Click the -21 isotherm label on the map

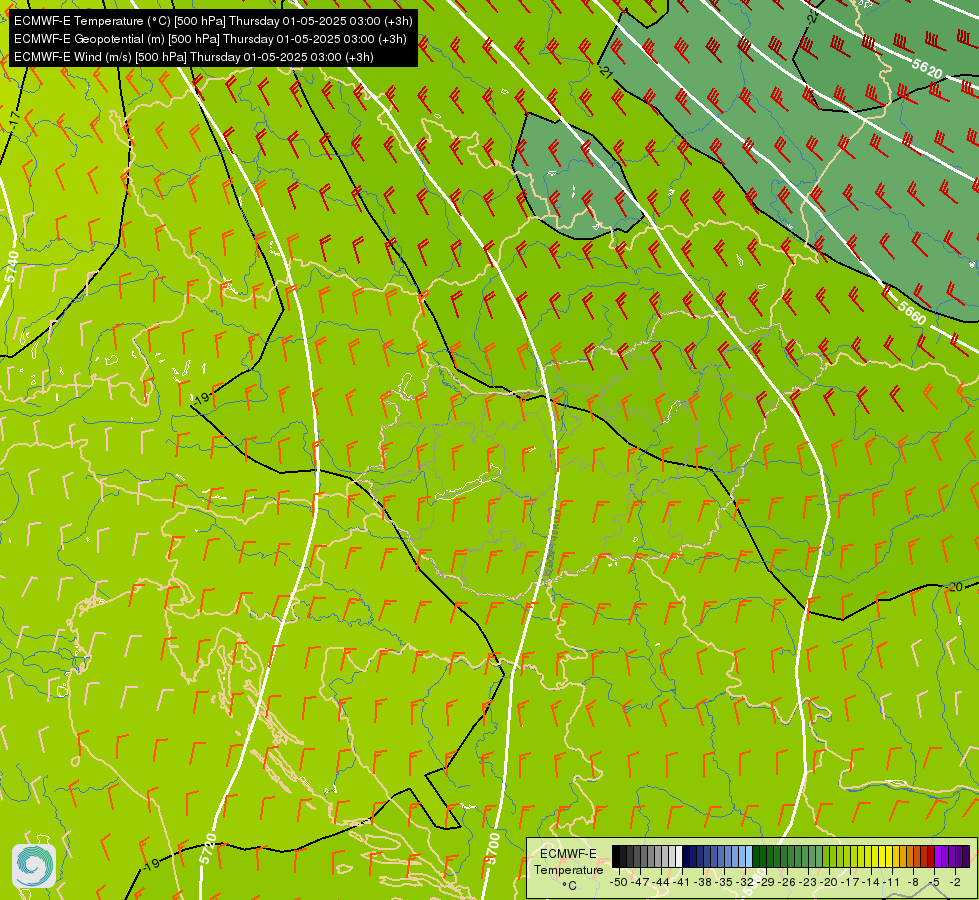click(x=606, y=72)
